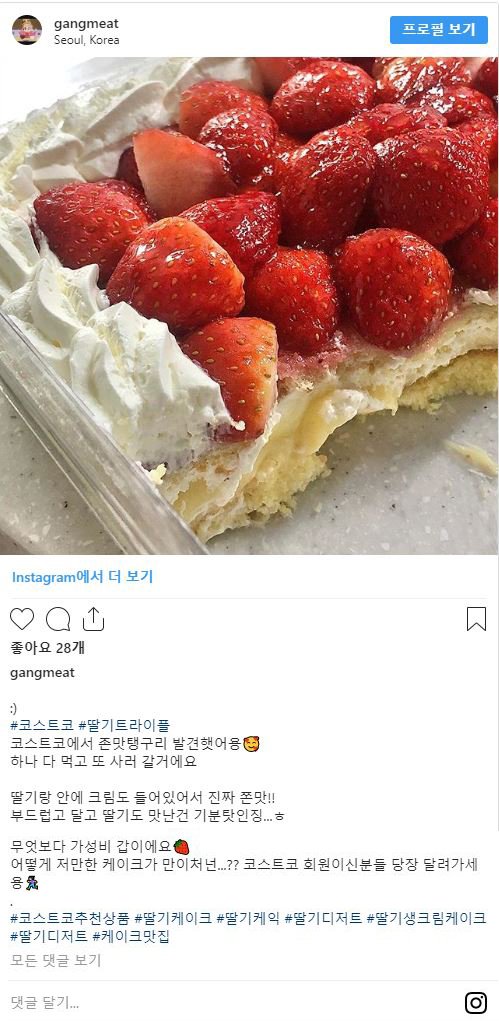
Task: Save the post with the bookmark icon
Action: (x=476, y=619)
